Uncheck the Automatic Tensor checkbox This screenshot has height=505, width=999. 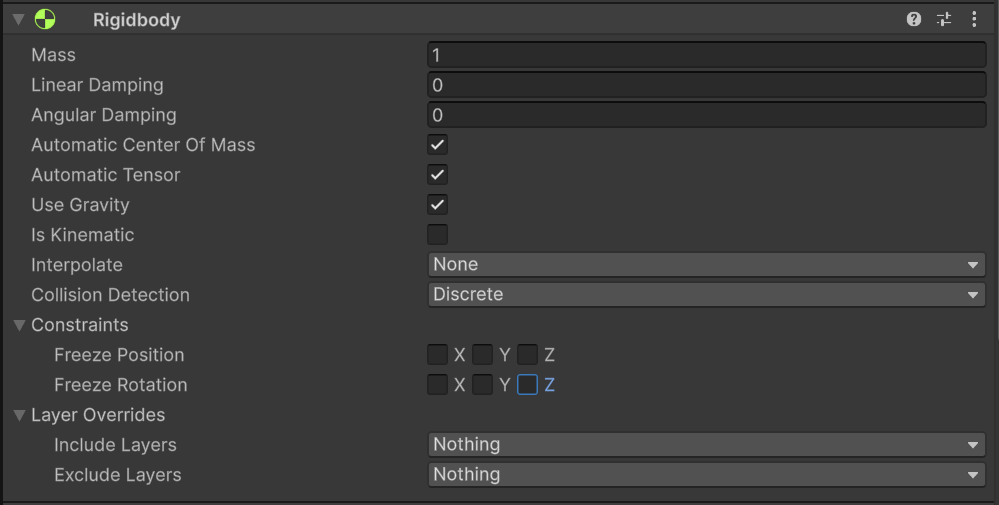(x=437, y=175)
